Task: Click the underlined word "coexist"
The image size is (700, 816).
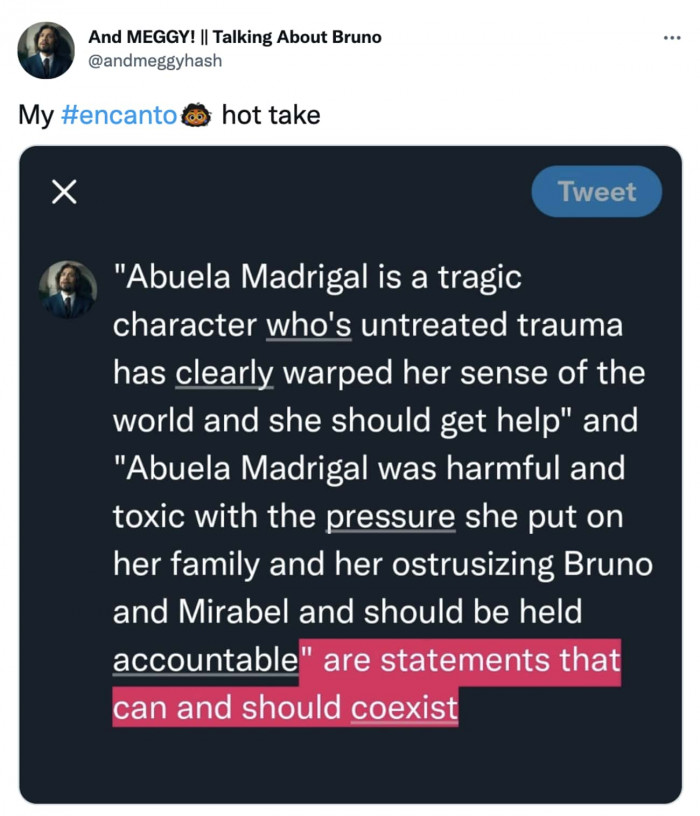Action: (404, 708)
